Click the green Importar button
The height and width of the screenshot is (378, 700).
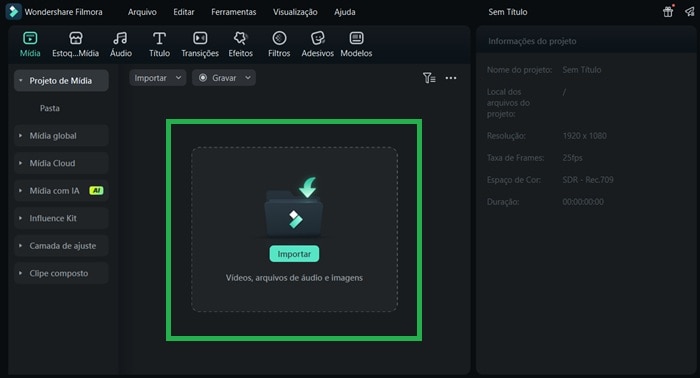[294, 254]
